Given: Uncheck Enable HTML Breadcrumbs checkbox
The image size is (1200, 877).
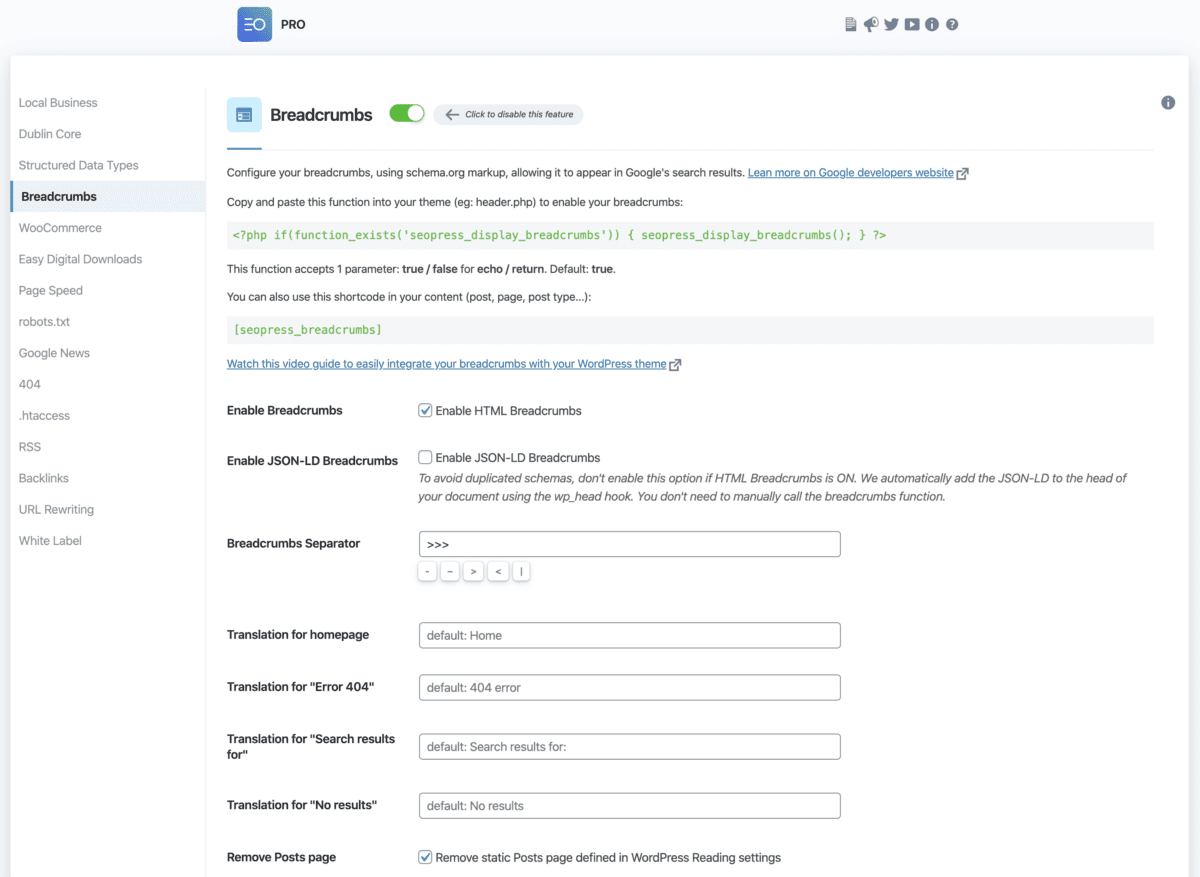Looking at the screenshot, I should pos(425,410).
